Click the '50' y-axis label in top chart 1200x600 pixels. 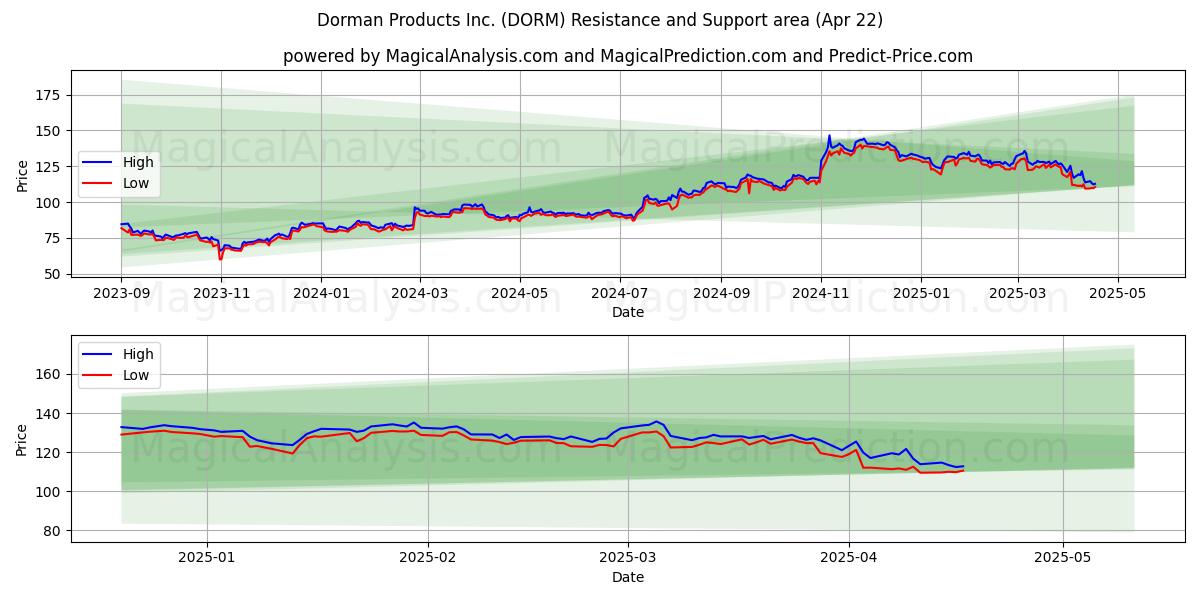pyautogui.click(x=54, y=274)
